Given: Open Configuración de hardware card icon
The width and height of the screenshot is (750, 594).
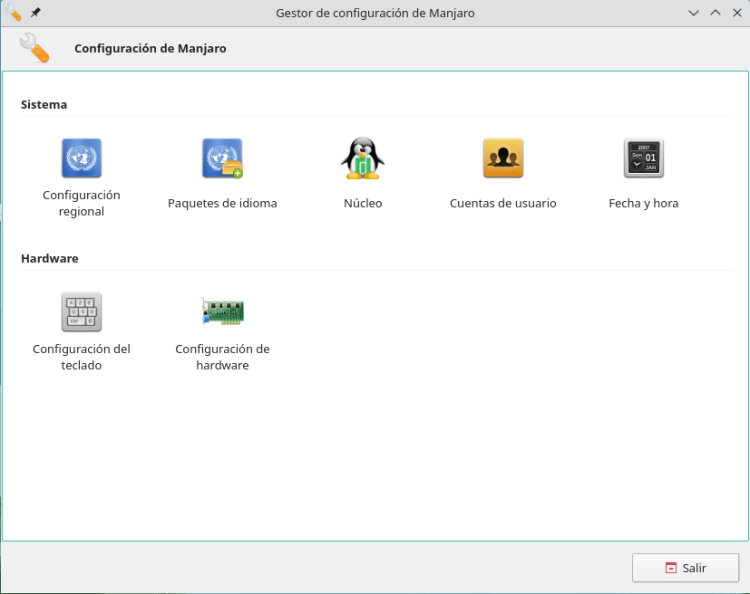Looking at the screenshot, I should tap(222, 312).
